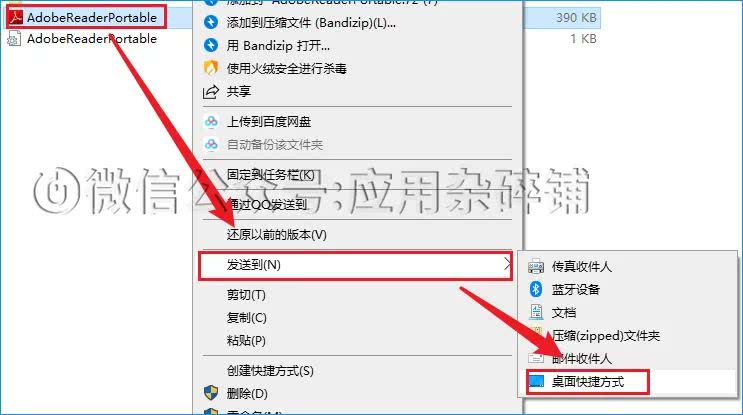Expand the 发送到(N) submenu arrow
Image resolution: width=743 pixels, height=415 pixels.
[507, 264]
